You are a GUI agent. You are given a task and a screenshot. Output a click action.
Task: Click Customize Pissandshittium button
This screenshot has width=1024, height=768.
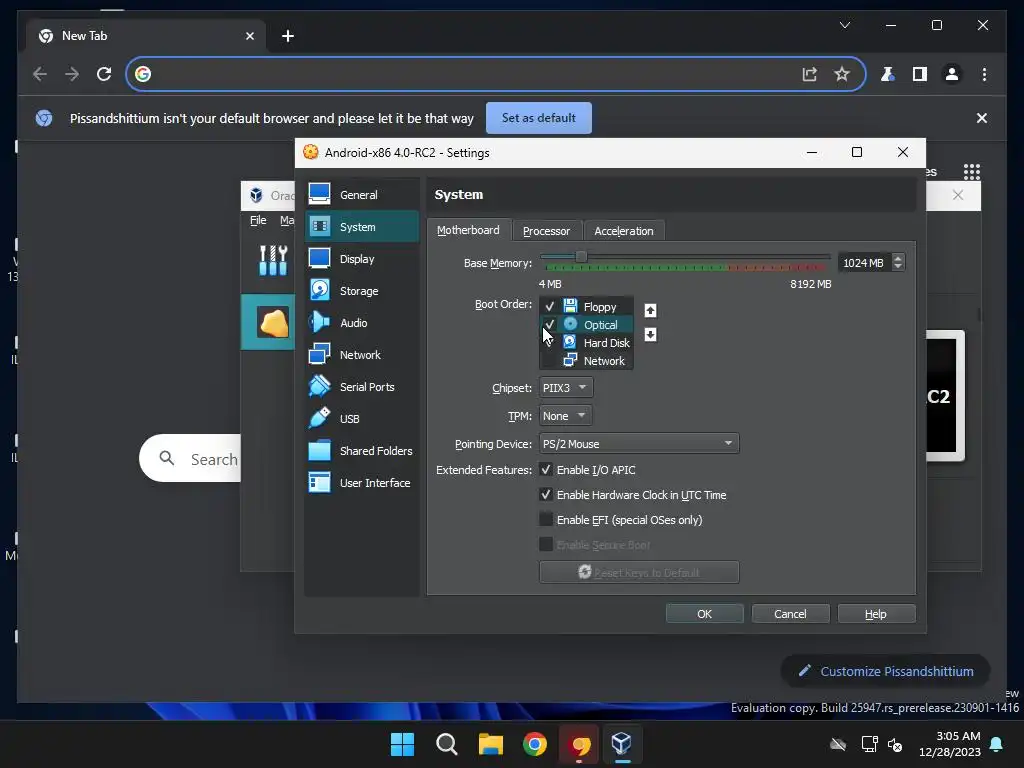click(886, 671)
